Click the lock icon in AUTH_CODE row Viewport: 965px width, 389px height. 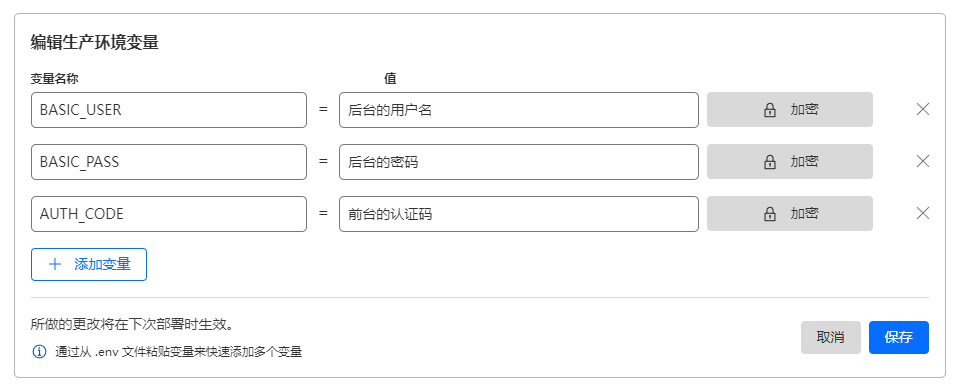(769, 214)
